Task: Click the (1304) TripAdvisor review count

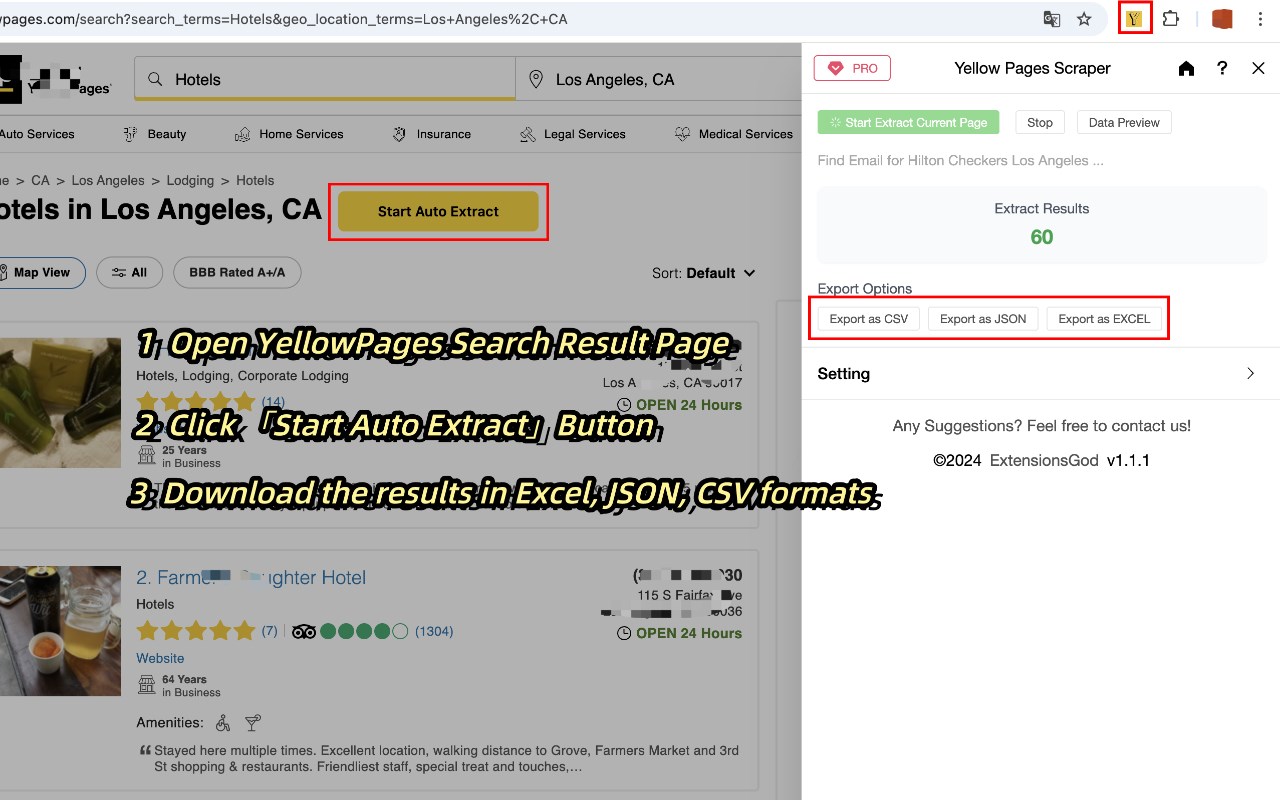Action: click(434, 631)
